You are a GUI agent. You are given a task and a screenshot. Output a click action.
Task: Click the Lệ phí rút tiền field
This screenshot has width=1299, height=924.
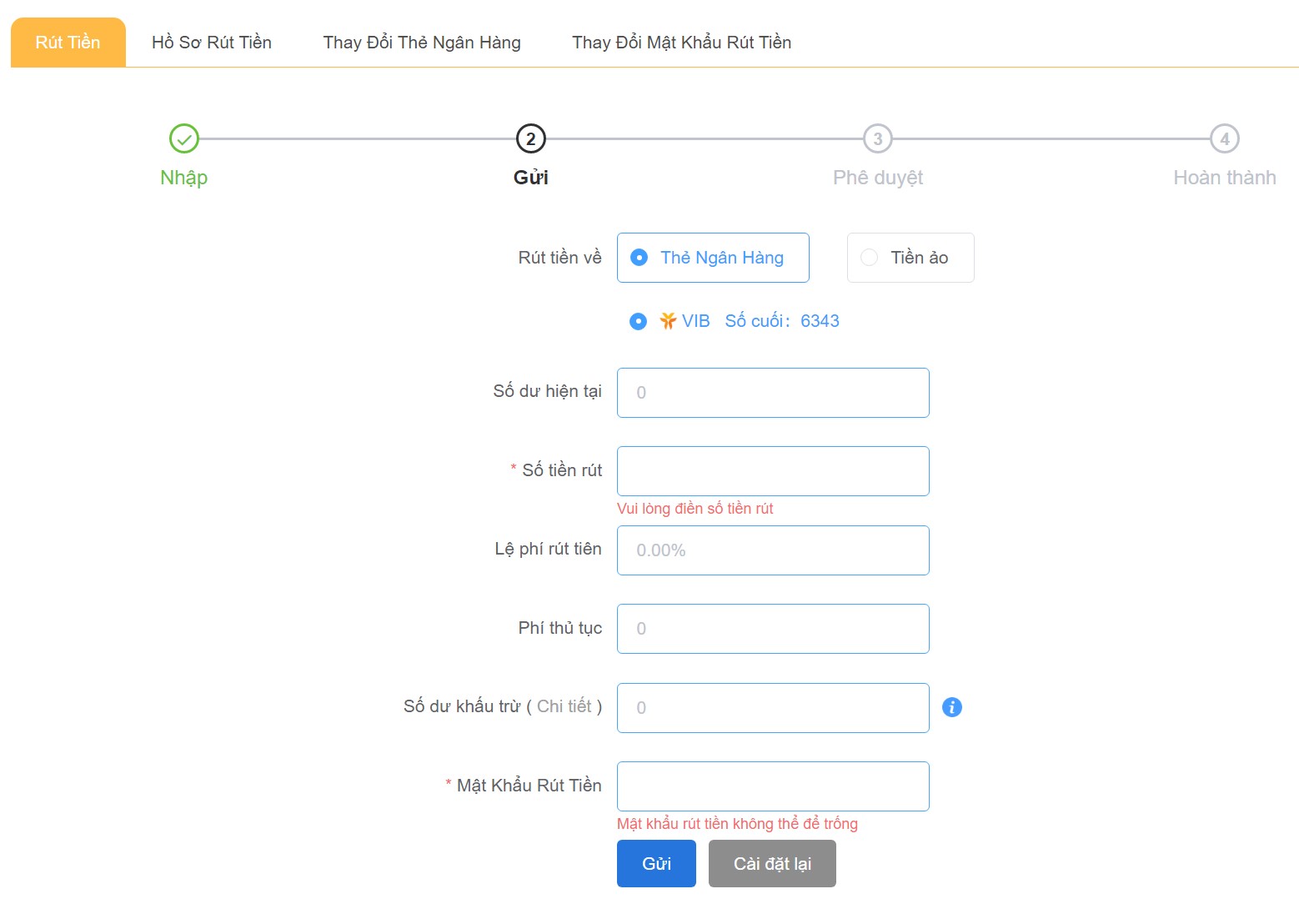773,550
